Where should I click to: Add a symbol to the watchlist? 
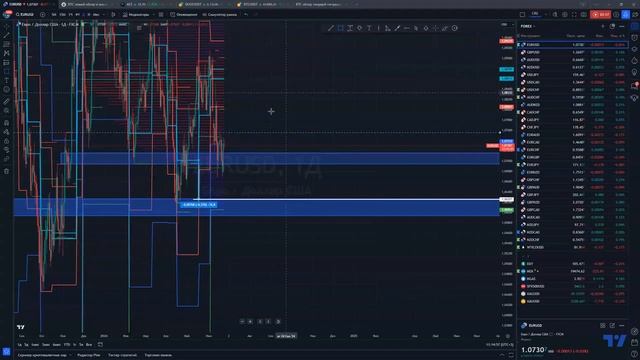(x=603, y=26)
